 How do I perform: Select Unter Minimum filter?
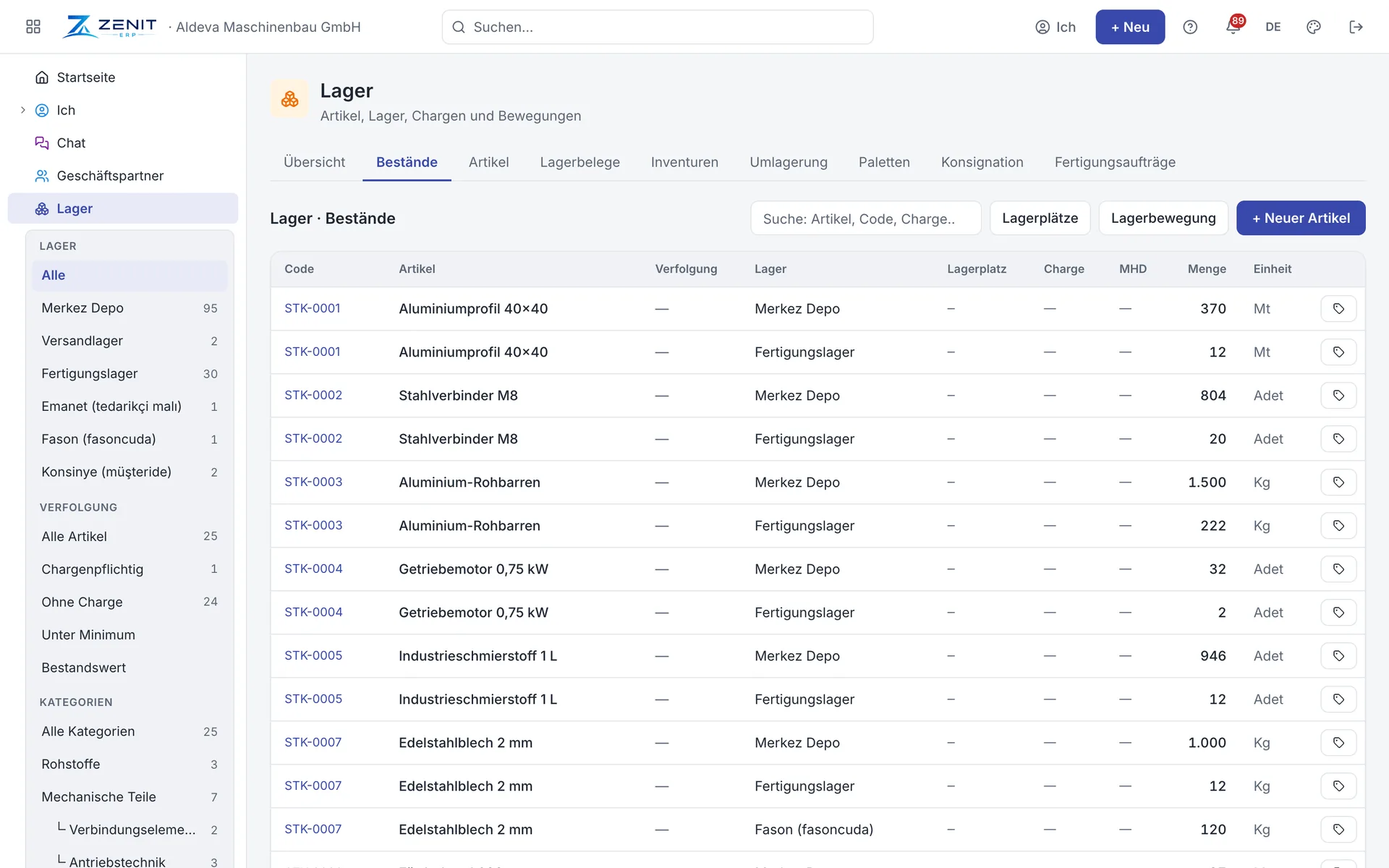(129, 635)
